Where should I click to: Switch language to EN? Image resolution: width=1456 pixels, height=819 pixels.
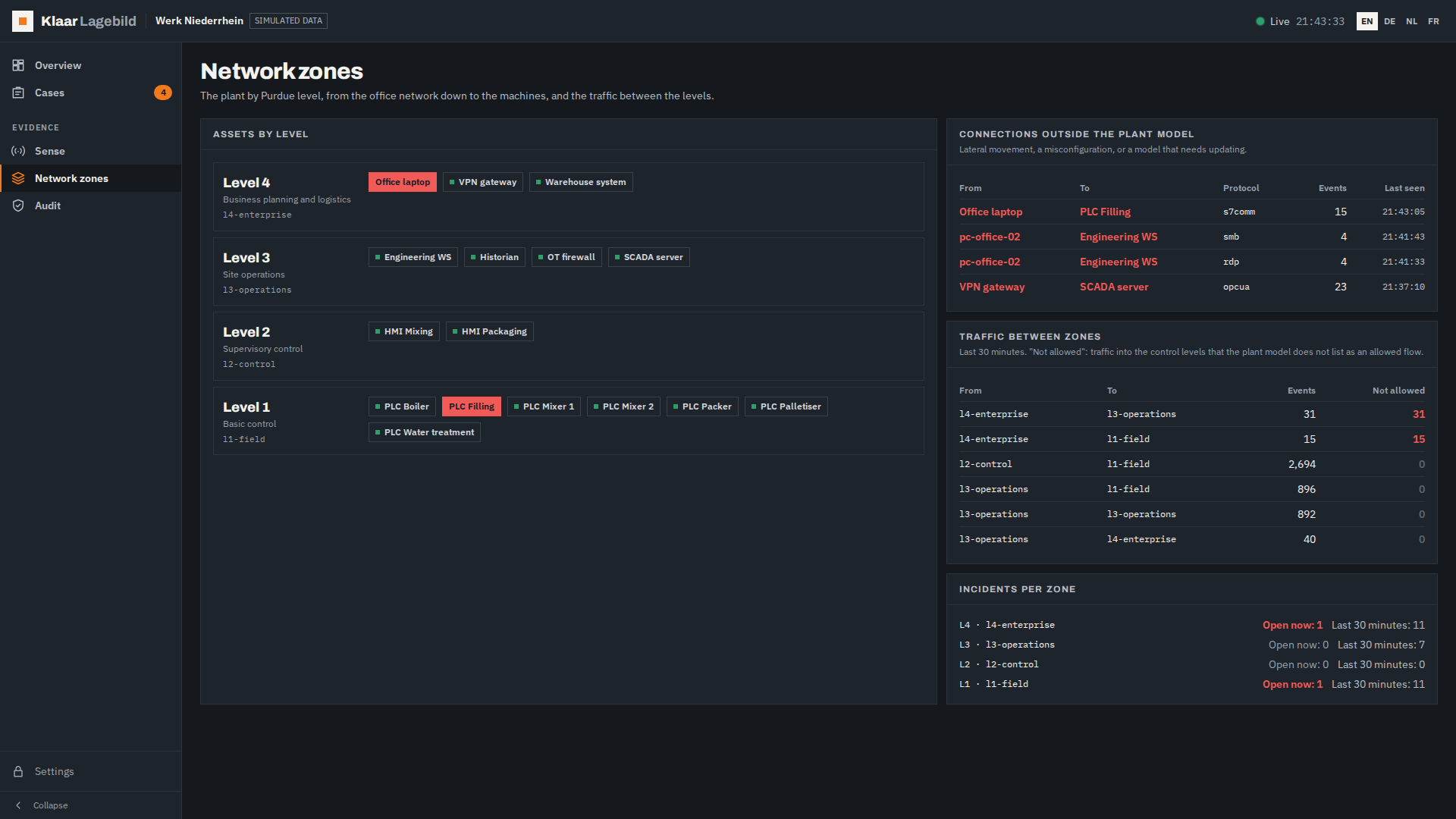1367,21
